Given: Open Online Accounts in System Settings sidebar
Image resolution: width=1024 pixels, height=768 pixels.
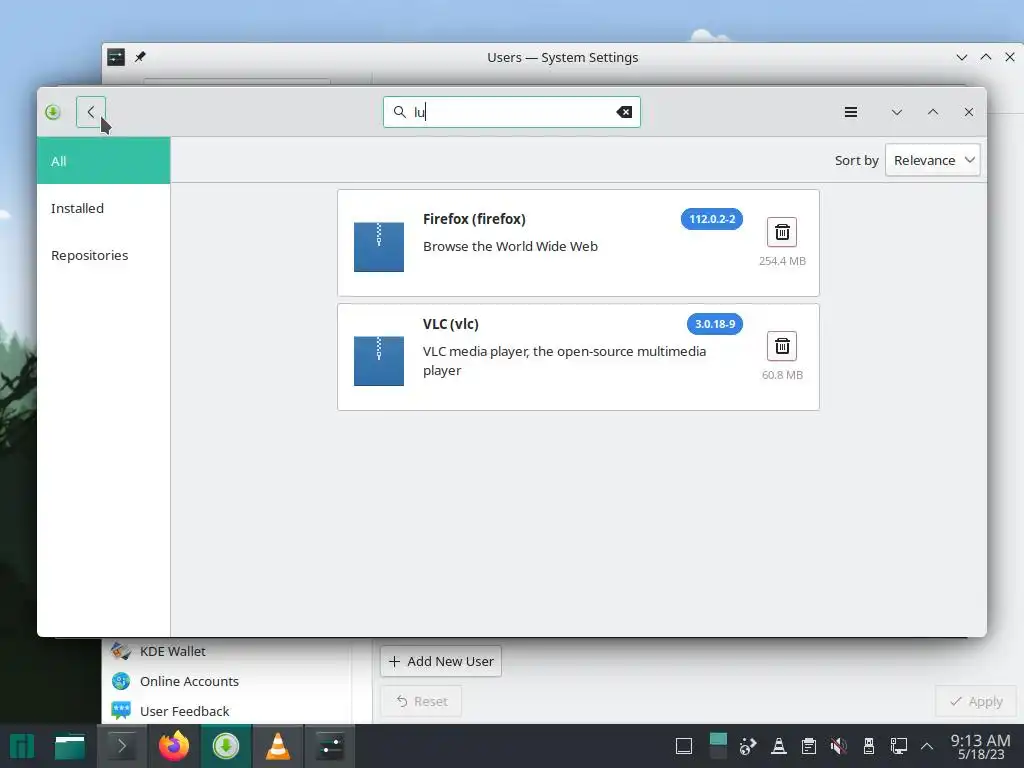Looking at the screenshot, I should tap(226, 681).
